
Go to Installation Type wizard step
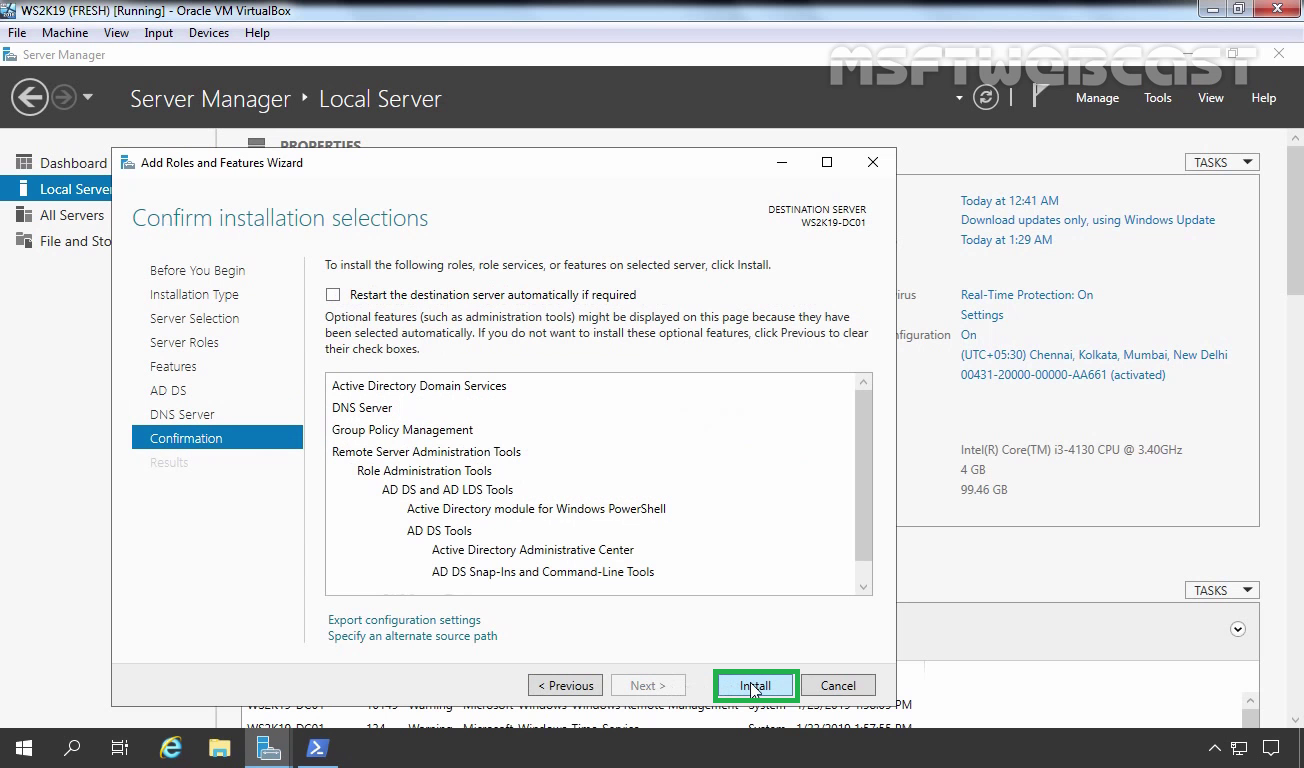(x=194, y=294)
